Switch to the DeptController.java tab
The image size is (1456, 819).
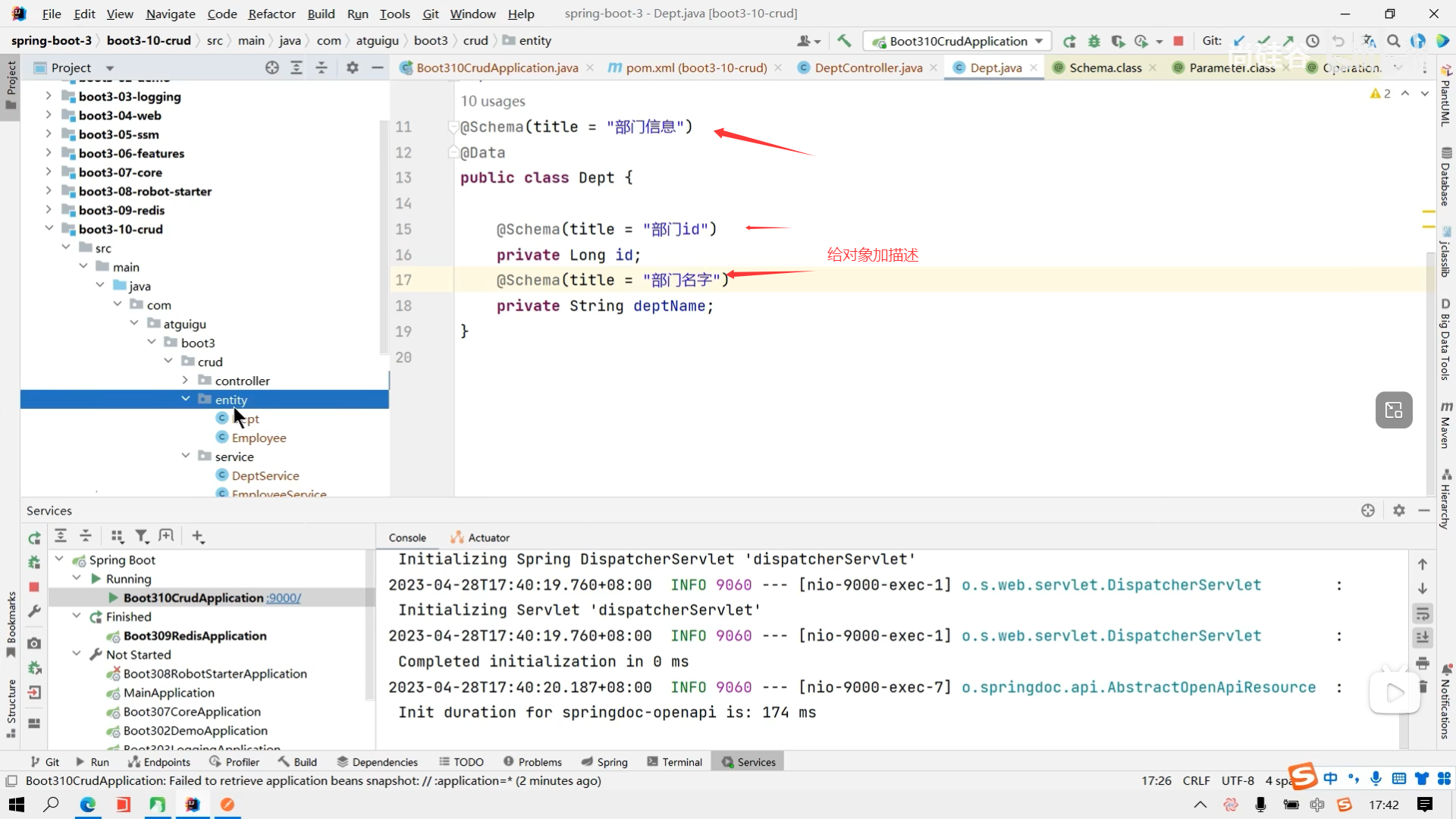click(868, 67)
